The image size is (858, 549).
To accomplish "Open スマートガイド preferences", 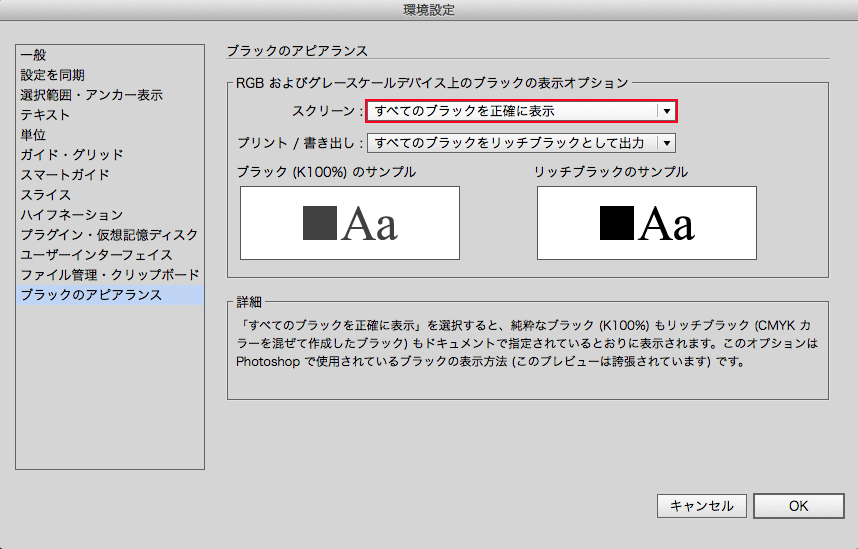I will (109, 175).
